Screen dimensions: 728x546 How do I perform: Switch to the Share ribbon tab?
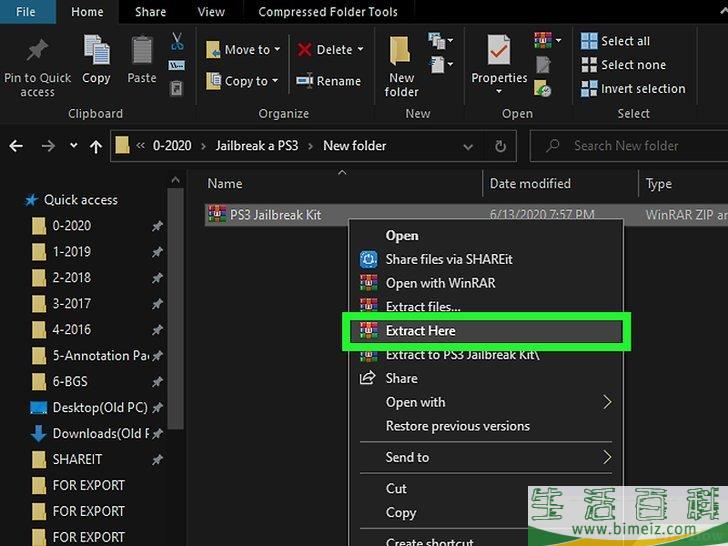[150, 12]
